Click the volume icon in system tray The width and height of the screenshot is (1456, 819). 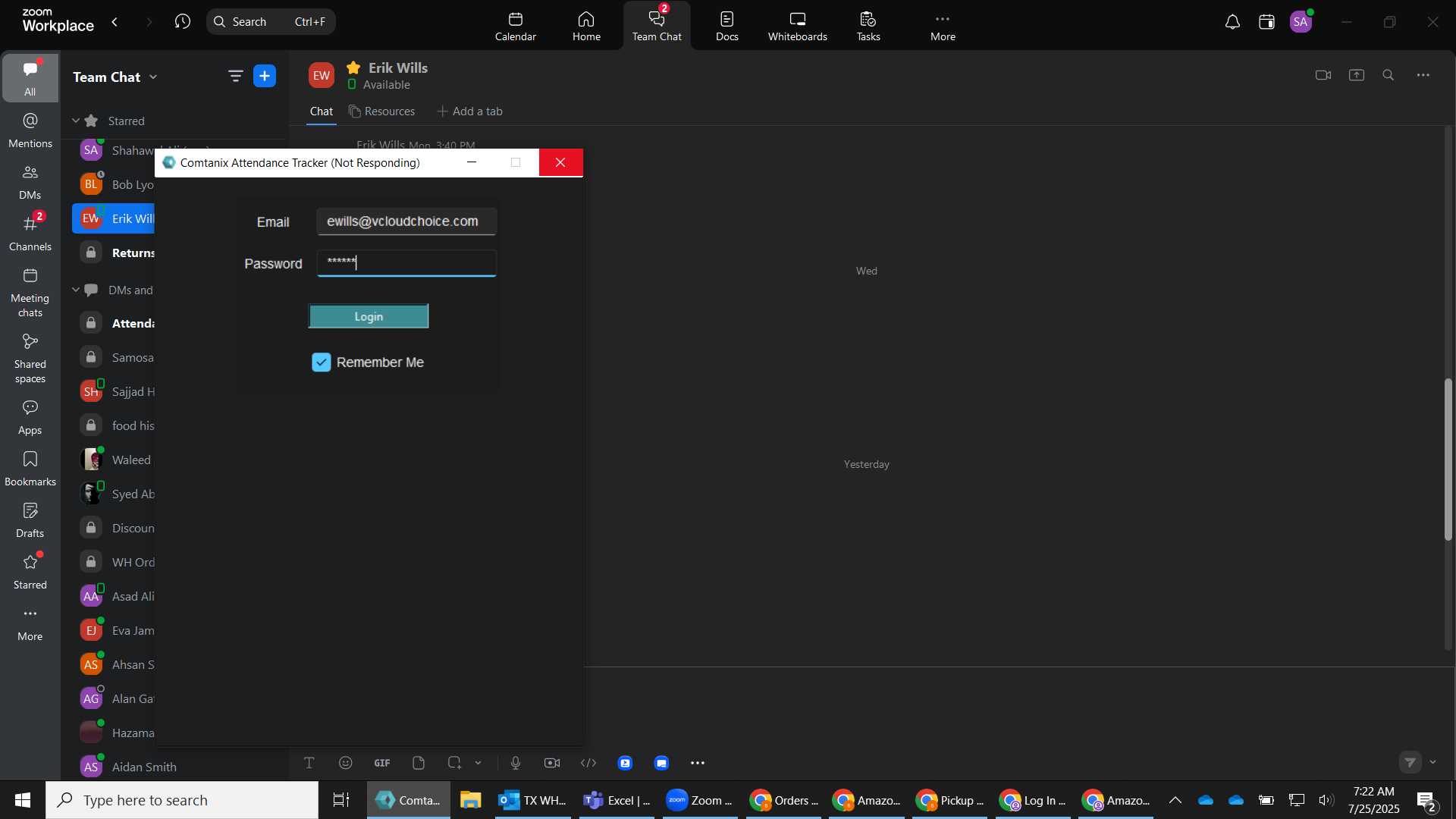pyautogui.click(x=1326, y=800)
